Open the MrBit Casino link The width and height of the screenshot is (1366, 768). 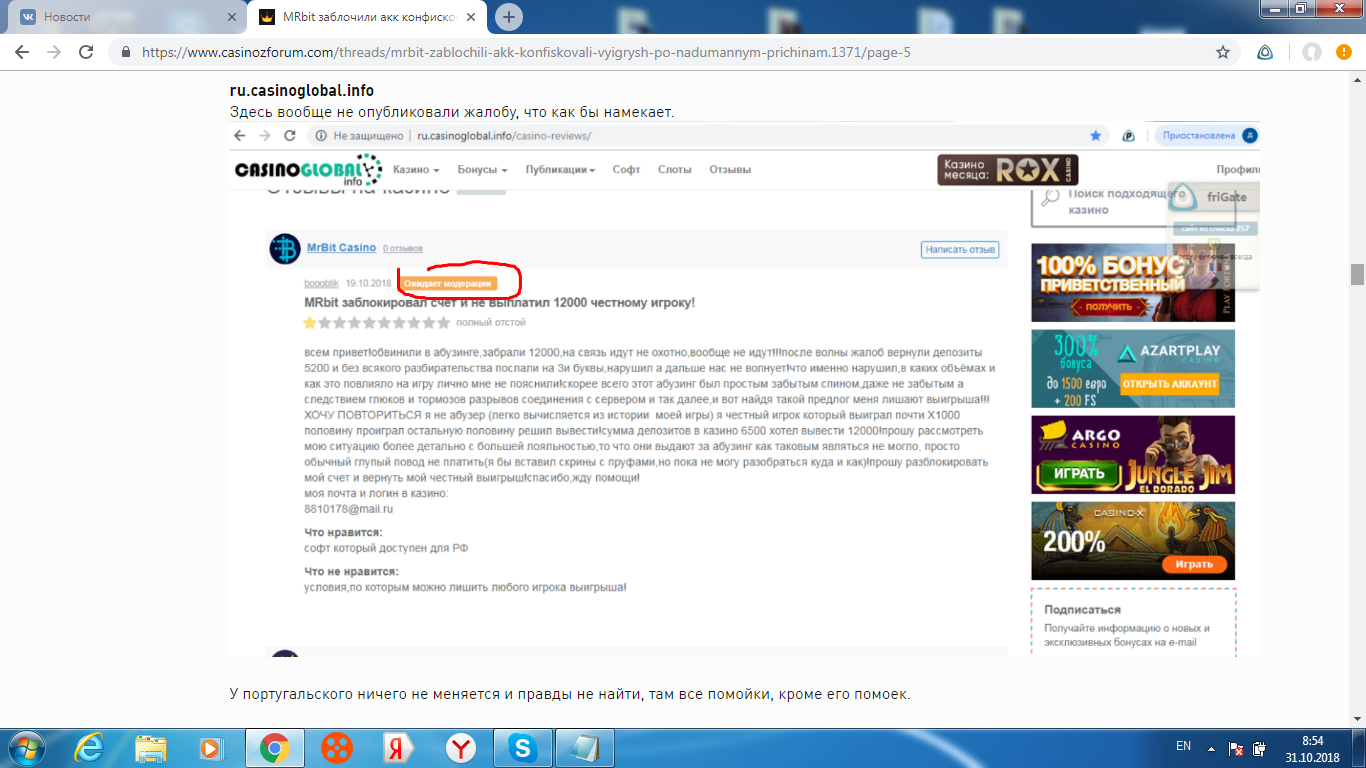pyautogui.click(x=341, y=248)
